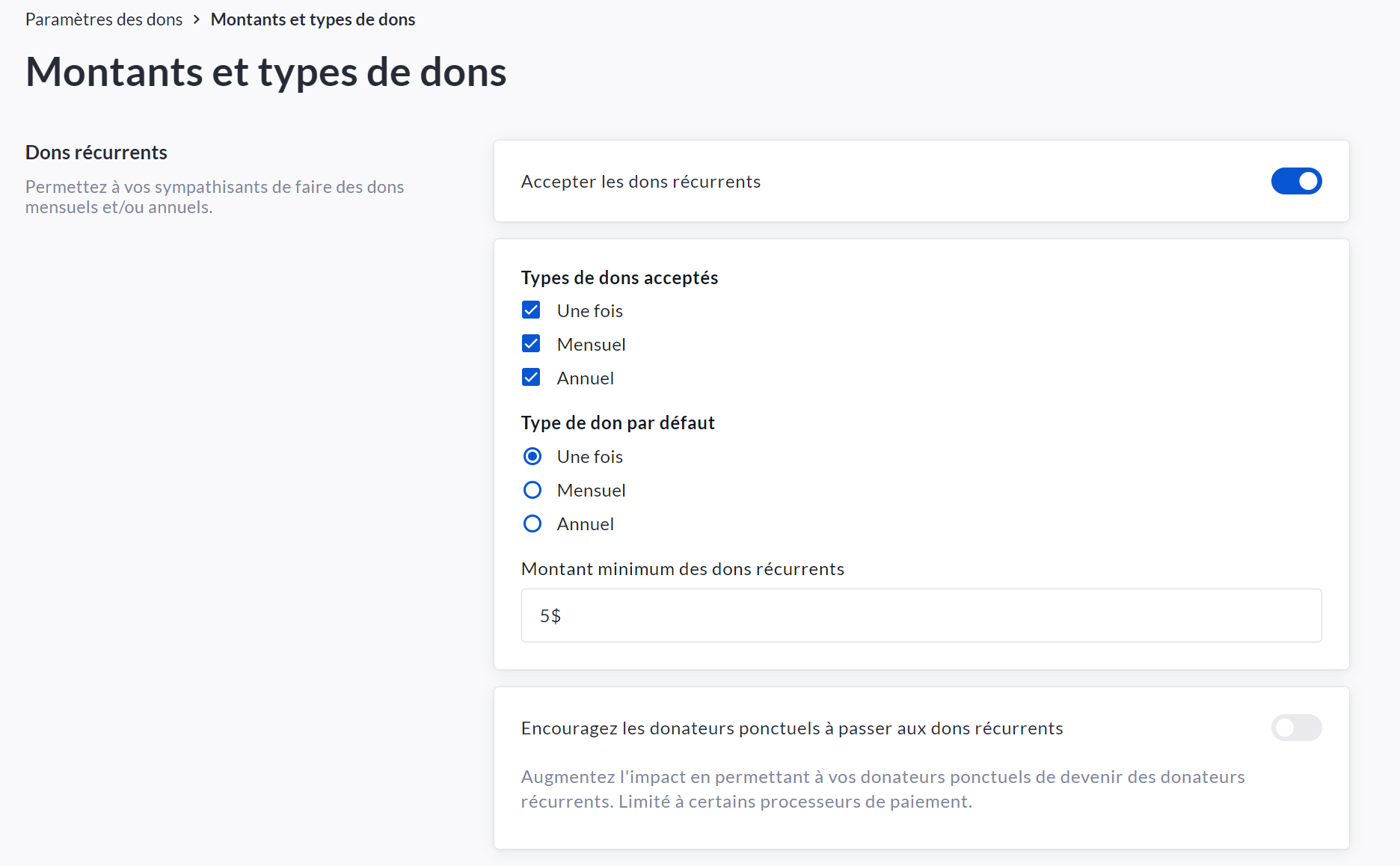
Task: Click the Types de dons acceptés heading
Action: coord(619,277)
